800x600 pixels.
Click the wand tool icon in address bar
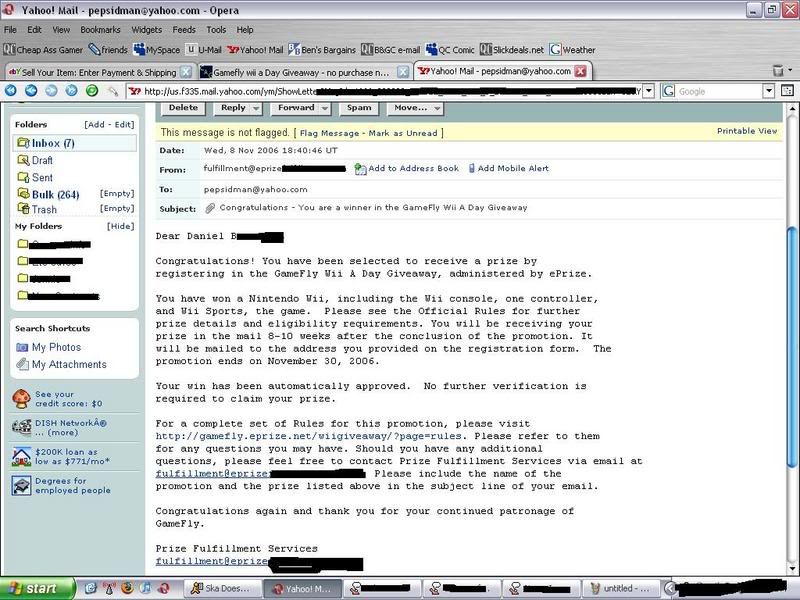pyautogui.click(x=113, y=91)
